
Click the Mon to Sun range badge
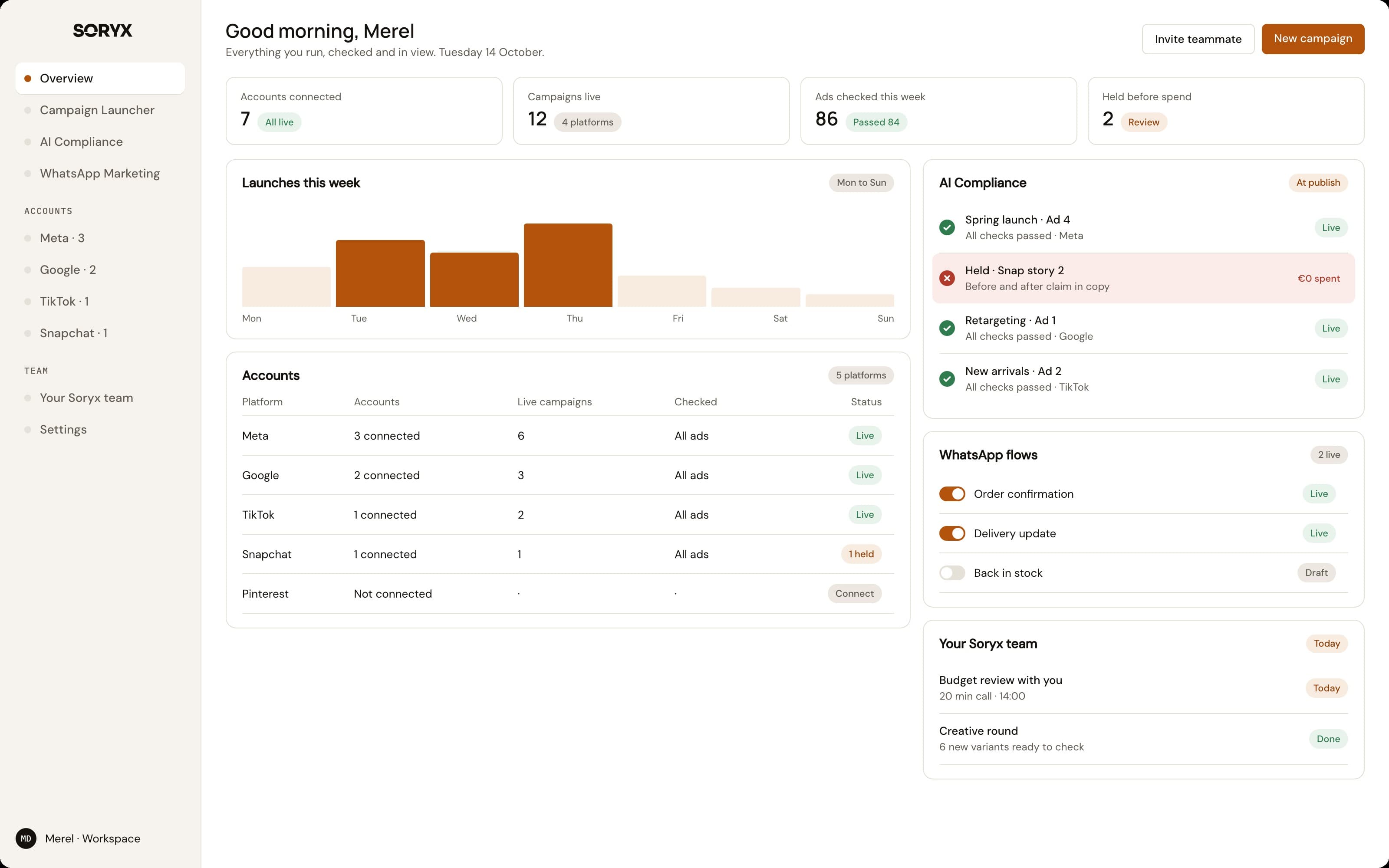tap(861, 183)
